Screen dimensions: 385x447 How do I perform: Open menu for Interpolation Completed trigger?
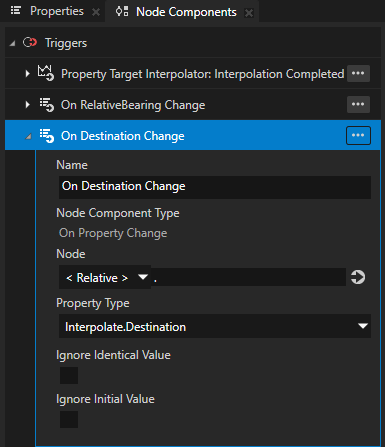coord(358,73)
